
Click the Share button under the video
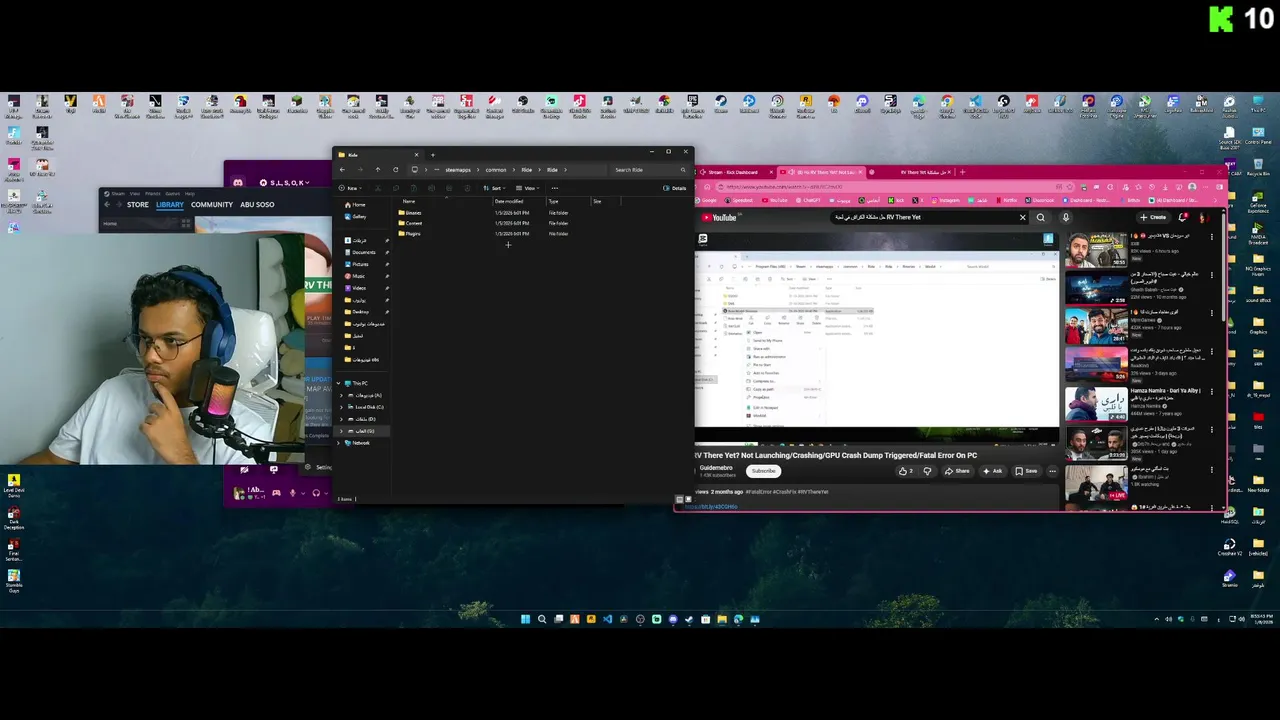click(957, 471)
